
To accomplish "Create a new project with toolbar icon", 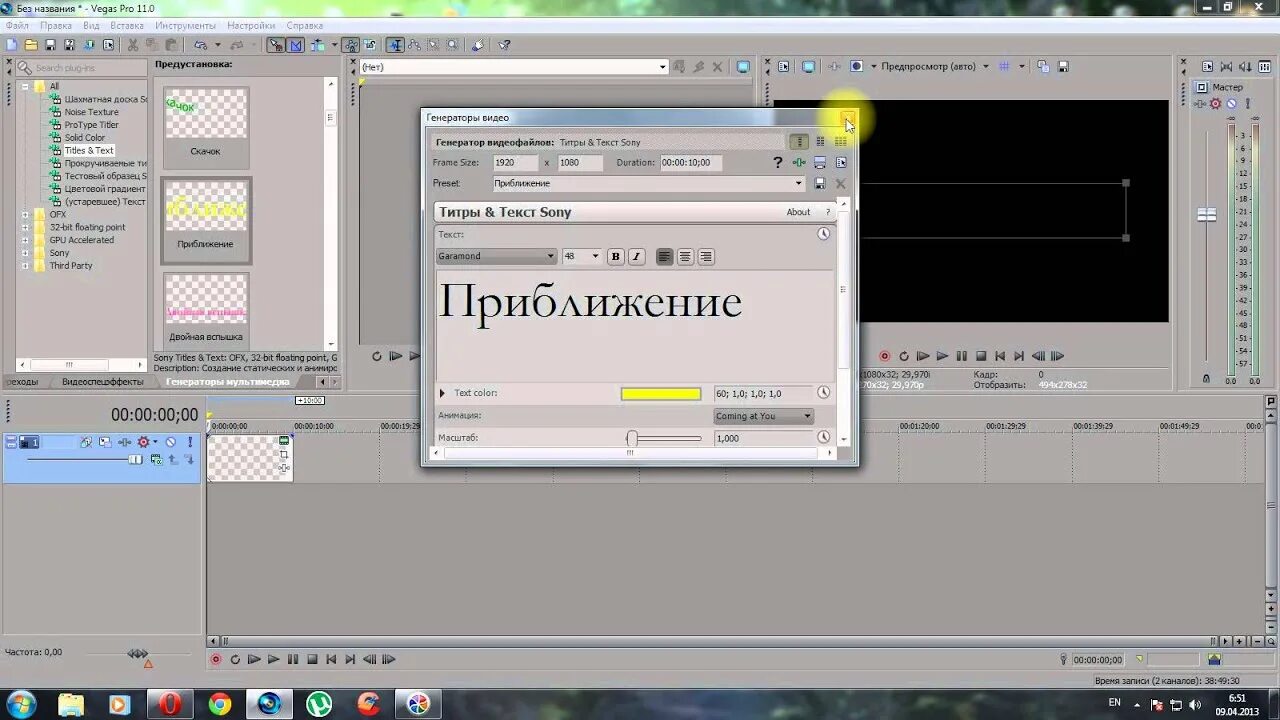I will click(11, 45).
